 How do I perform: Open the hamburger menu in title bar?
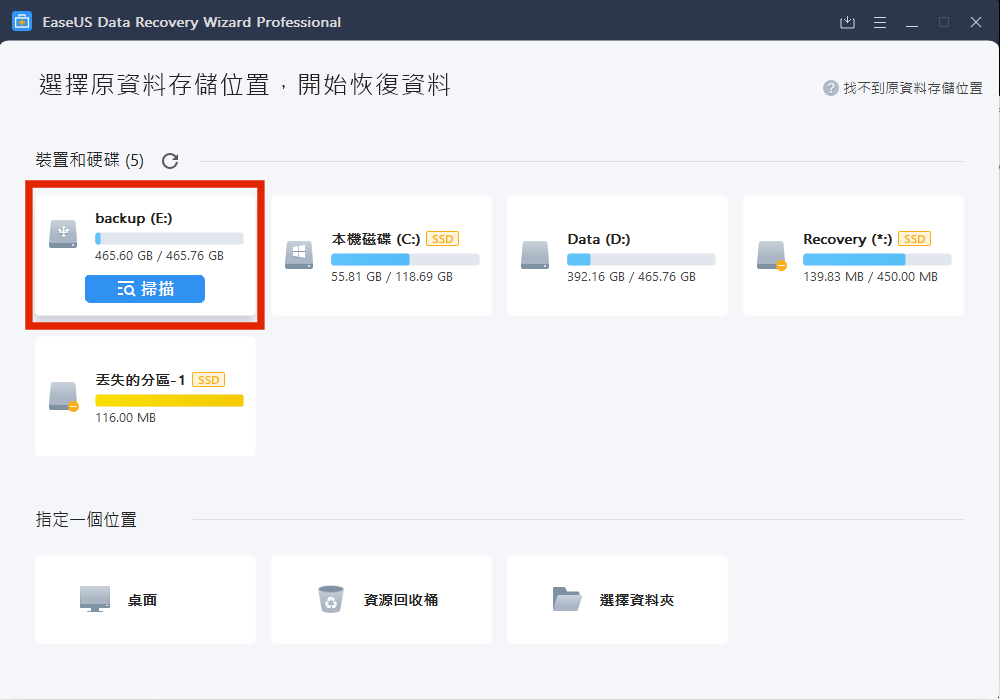point(879,22)
